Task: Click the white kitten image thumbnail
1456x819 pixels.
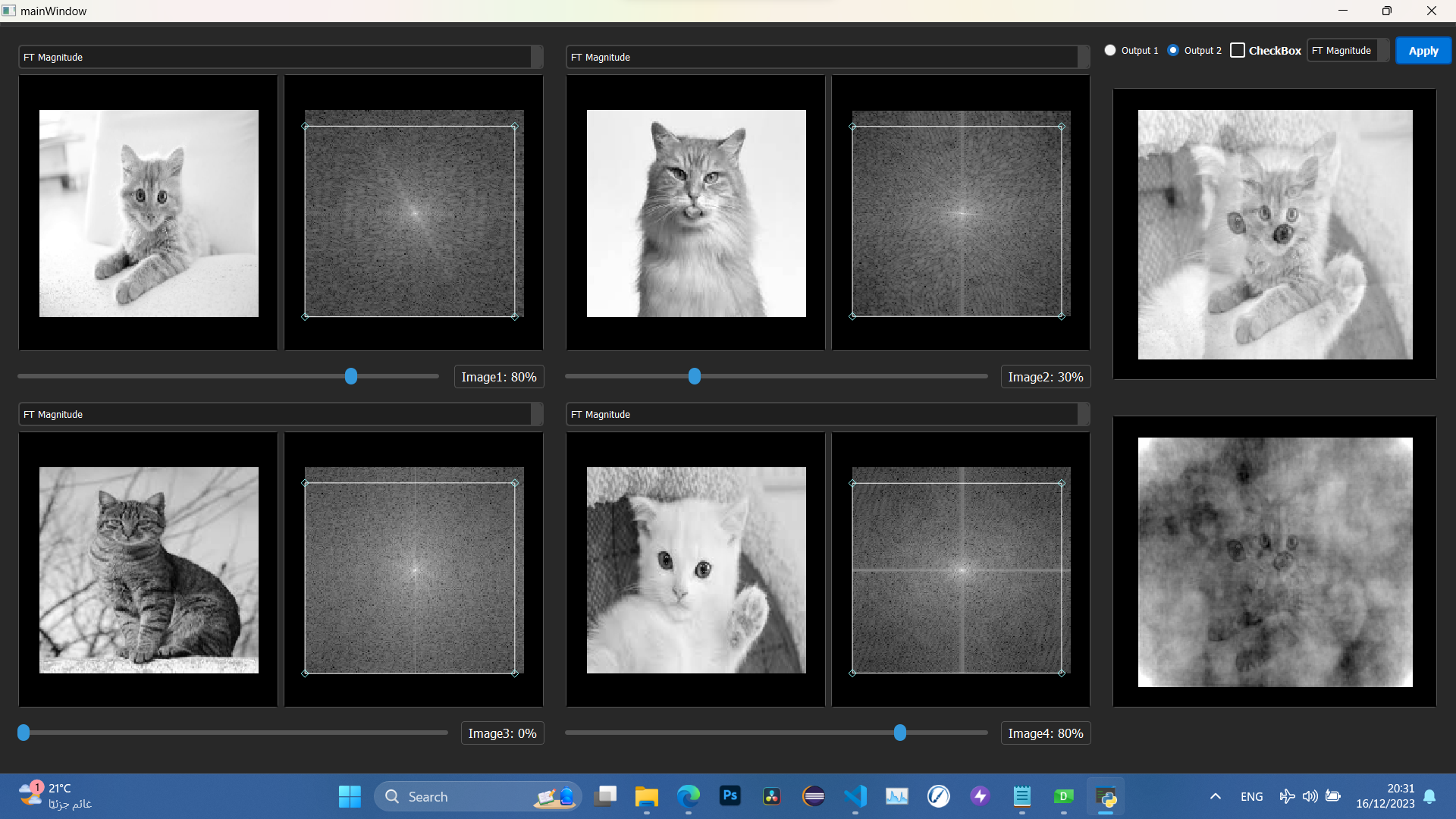Action: tap(695, 570)
